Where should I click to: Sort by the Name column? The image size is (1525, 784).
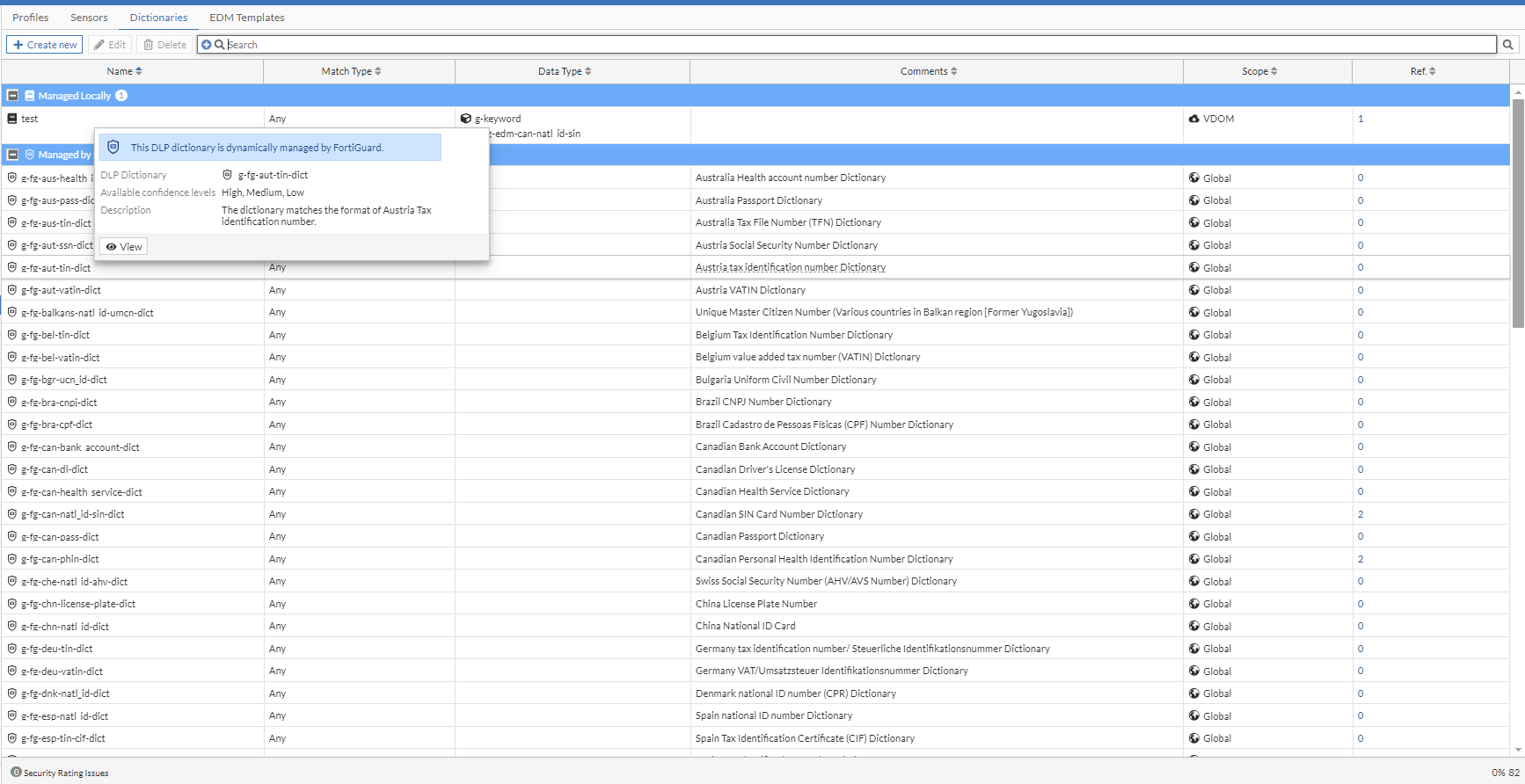124,71
